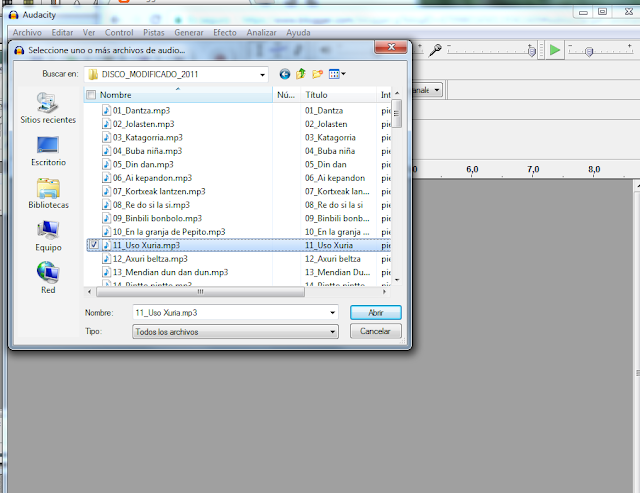Open Red network location

tap(48, 278)
